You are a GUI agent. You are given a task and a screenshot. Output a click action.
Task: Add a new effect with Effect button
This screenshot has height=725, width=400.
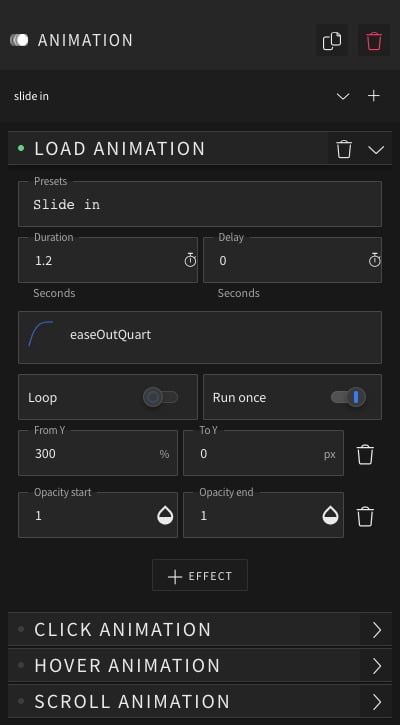pos(200,575)
